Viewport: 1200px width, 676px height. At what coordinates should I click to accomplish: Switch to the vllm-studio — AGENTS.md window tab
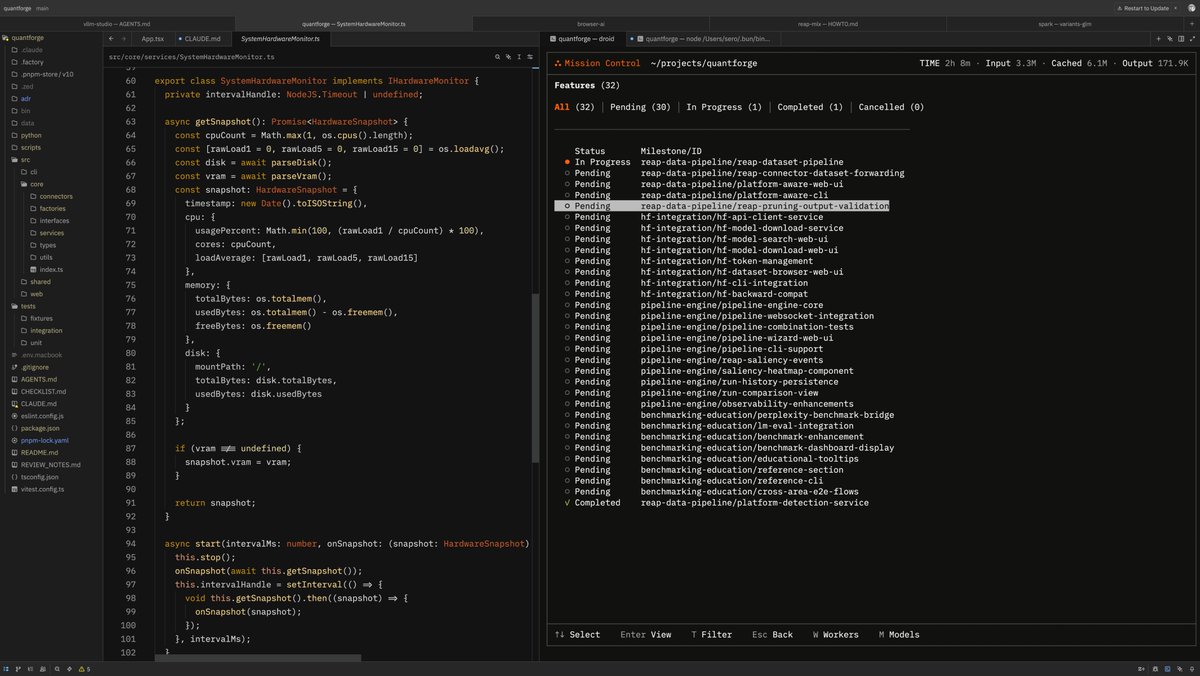click(118, 23)
